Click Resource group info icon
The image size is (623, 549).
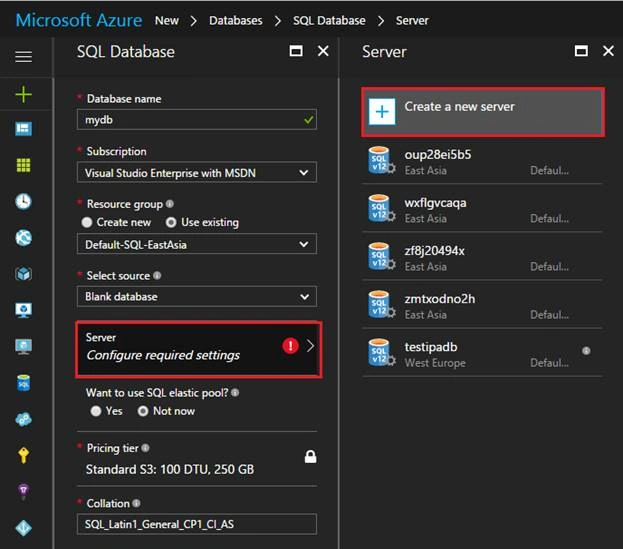tap(170, 204)
